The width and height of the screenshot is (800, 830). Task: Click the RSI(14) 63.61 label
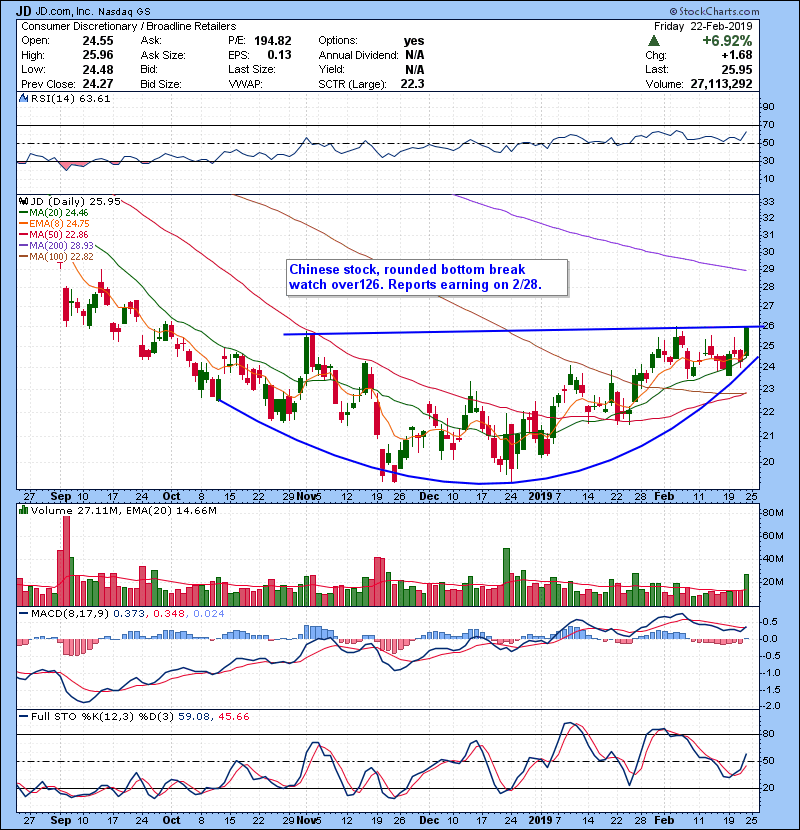[x=71, y=98]
